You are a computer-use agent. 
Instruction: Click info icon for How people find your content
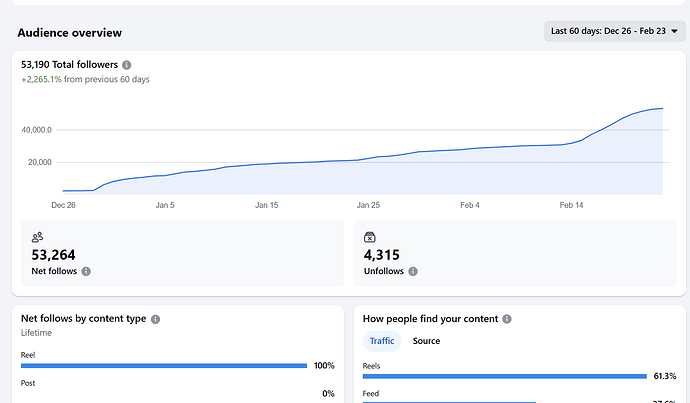(x=507, y=319)
